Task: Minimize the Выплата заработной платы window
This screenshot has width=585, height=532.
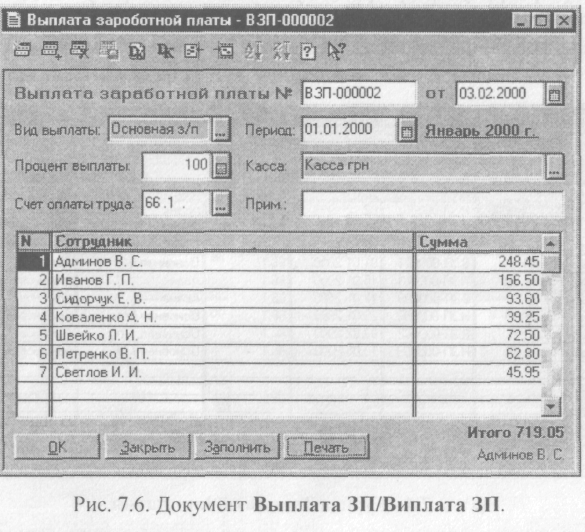Action: tap(520, 20)
